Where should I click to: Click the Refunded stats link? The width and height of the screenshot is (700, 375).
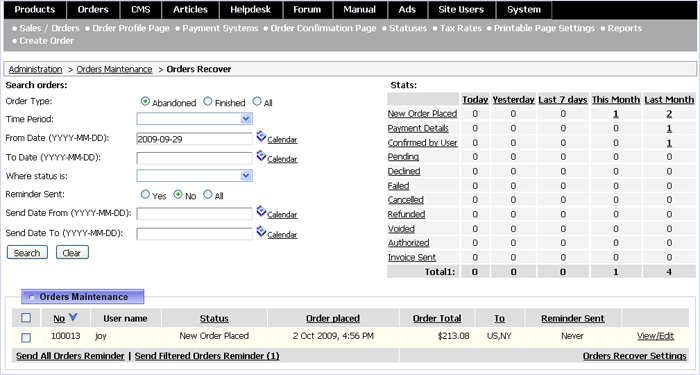point(406,214)
